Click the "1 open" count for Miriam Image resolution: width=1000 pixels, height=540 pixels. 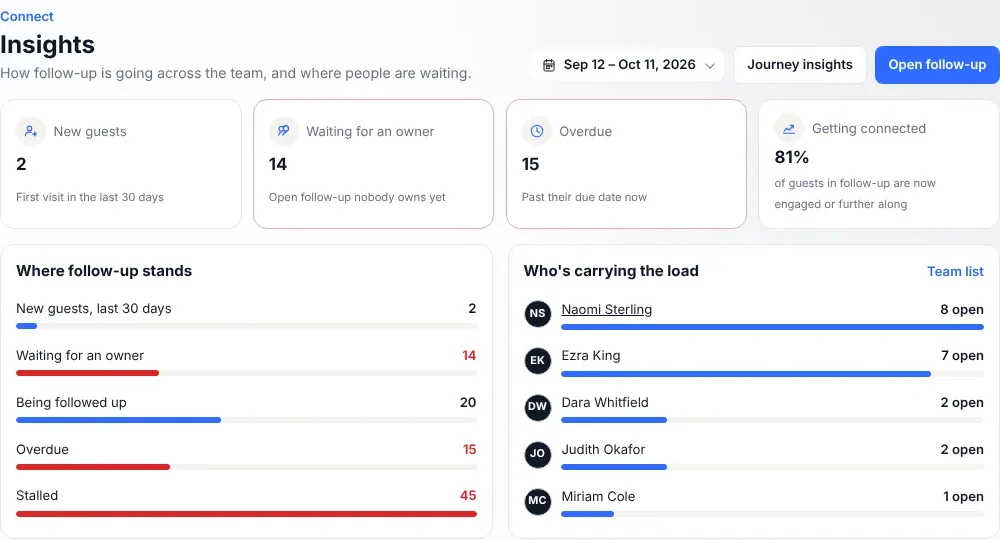[963, 497]
